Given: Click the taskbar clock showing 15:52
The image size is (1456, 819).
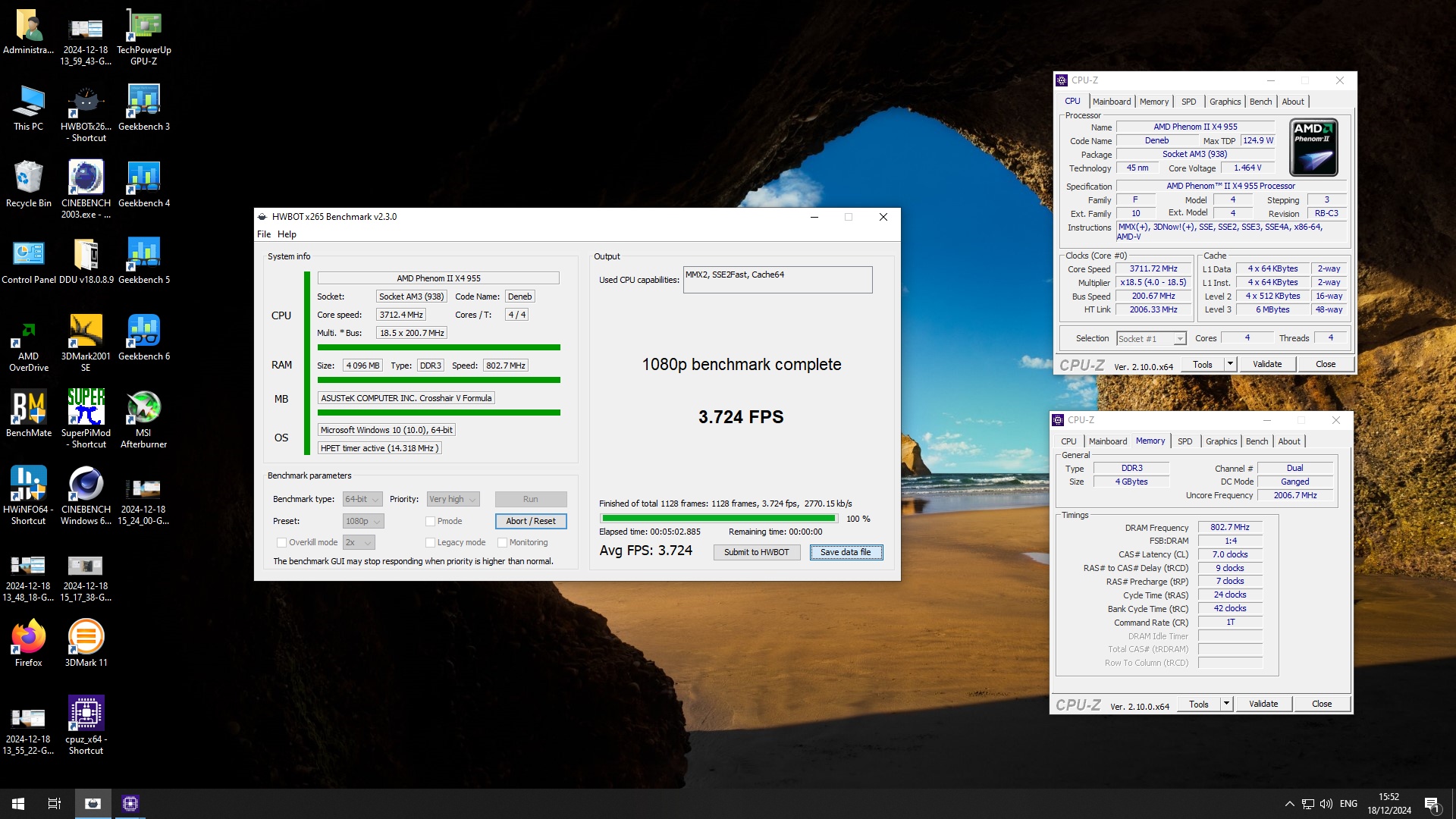Looking at the screenshot, I should pos(1389,804).
